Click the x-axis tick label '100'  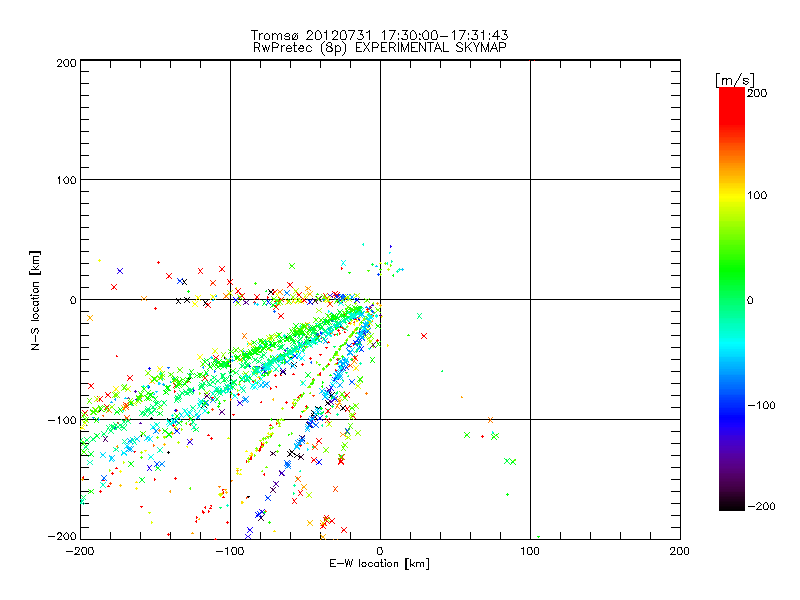[x=530, y=551]
